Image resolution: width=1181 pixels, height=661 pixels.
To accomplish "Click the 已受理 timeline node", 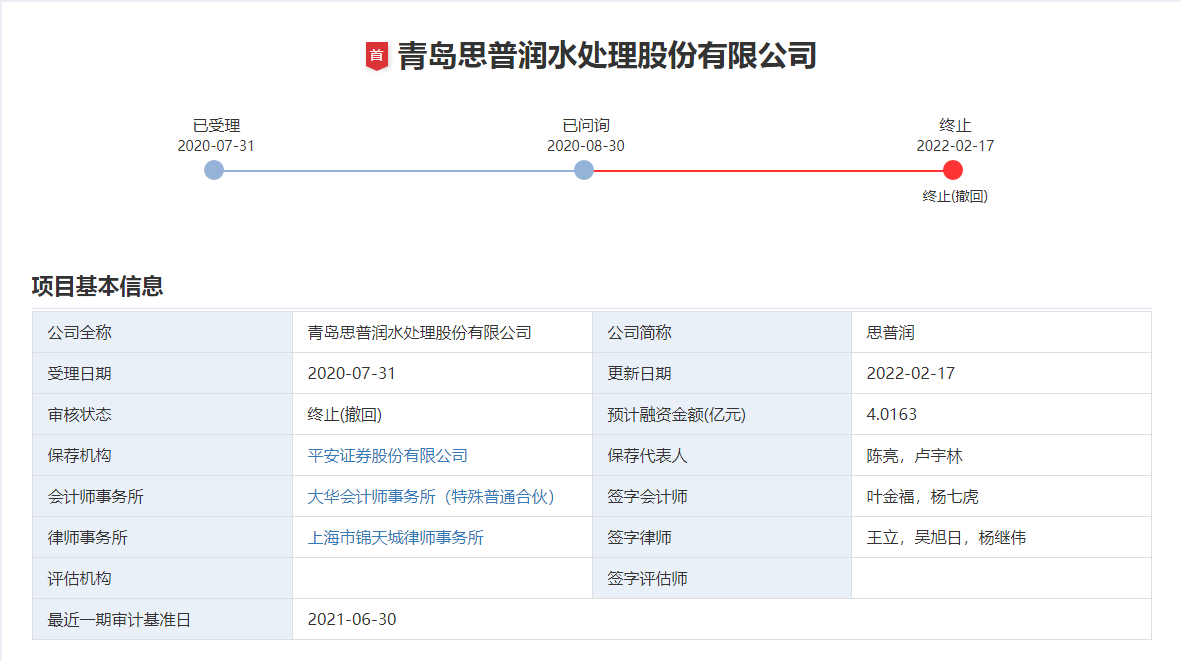I will [x=214, y=170].
